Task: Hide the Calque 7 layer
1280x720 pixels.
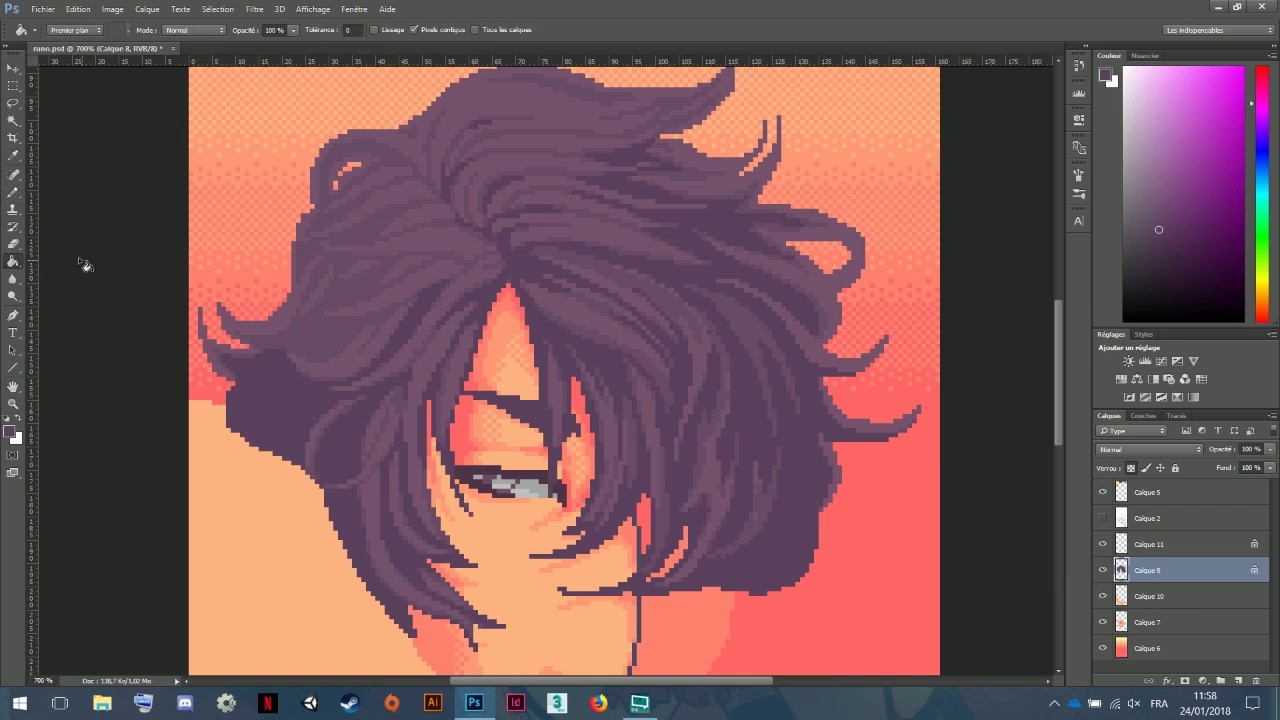Action: tap(1103, 622)
